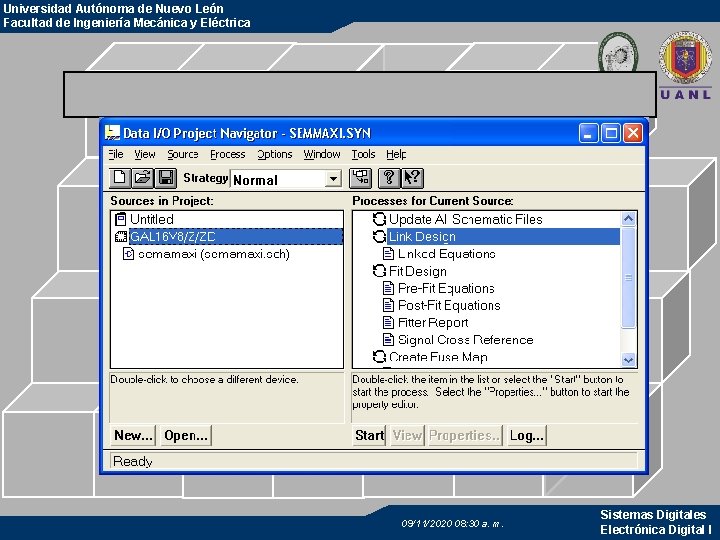
Task: Select the Create Fuse Map process
Action: tap(438, 357)
